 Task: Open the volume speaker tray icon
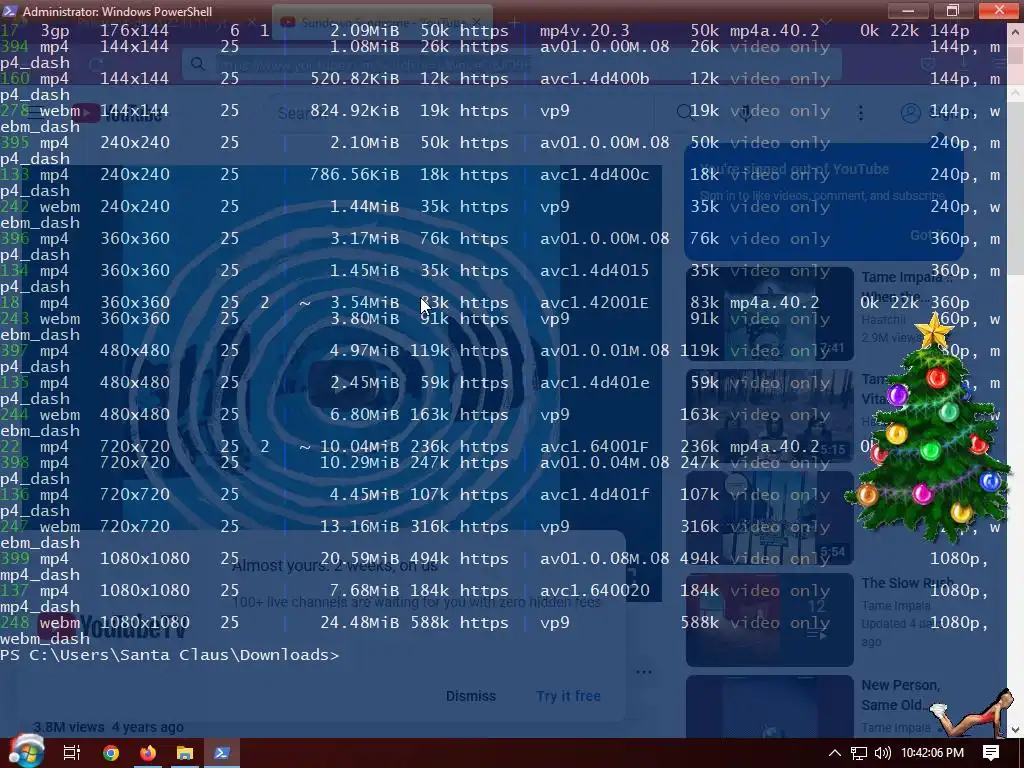tap(882, 753)
